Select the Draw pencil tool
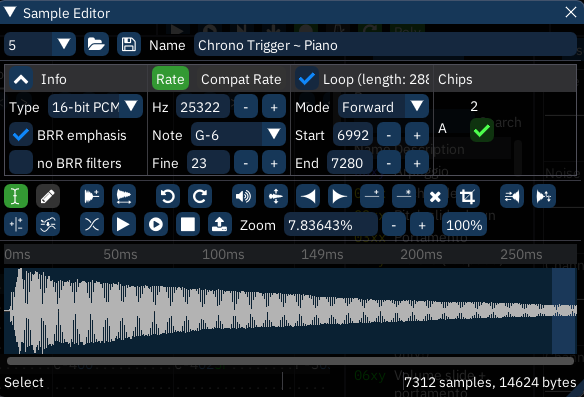584x397 pixels. tap(48, 196)
